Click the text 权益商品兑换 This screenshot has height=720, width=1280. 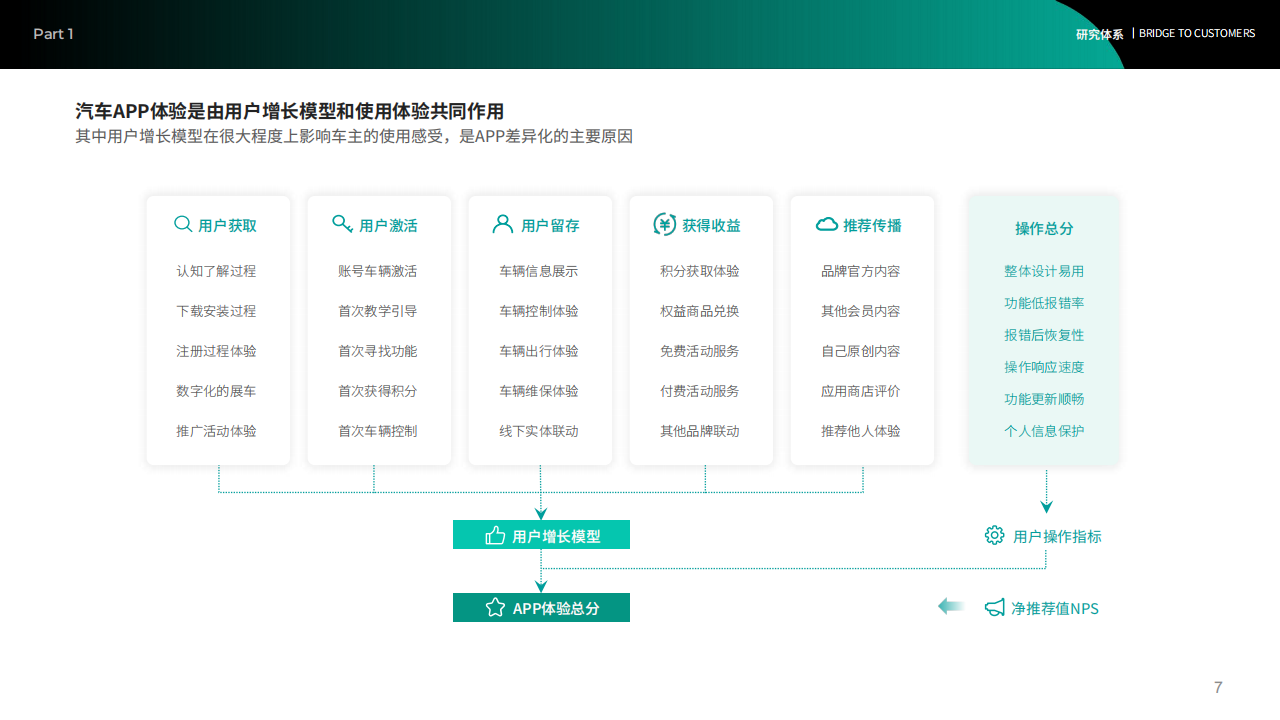(700, 311)
